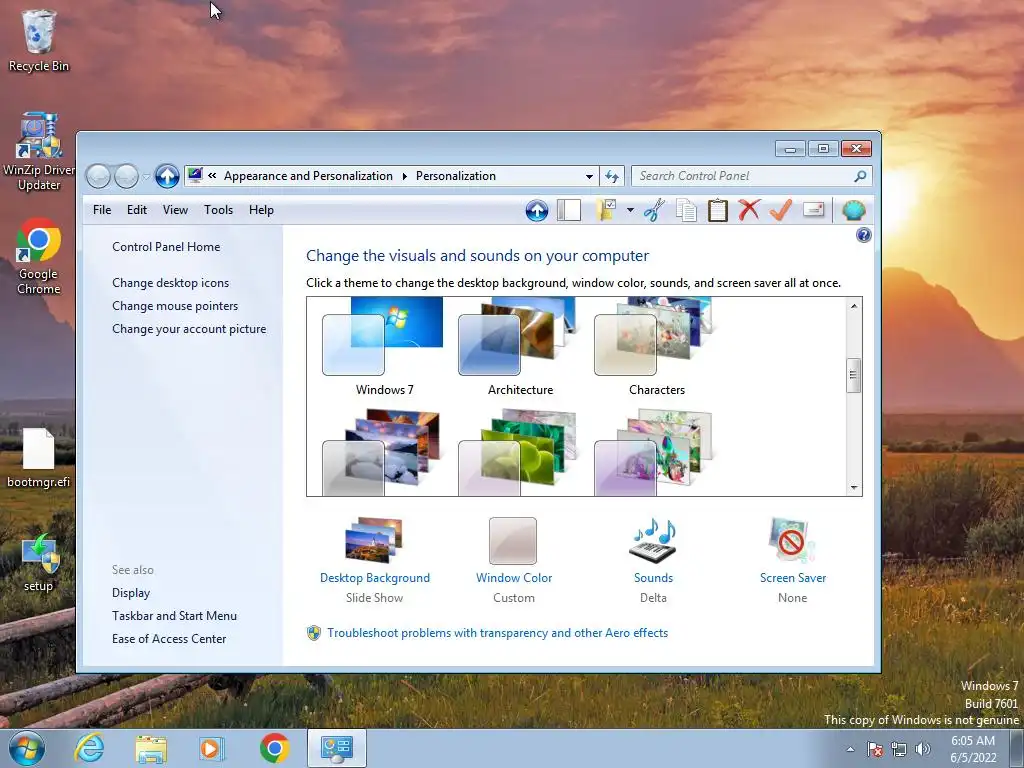Open the Edit menu

pos(136,210)
